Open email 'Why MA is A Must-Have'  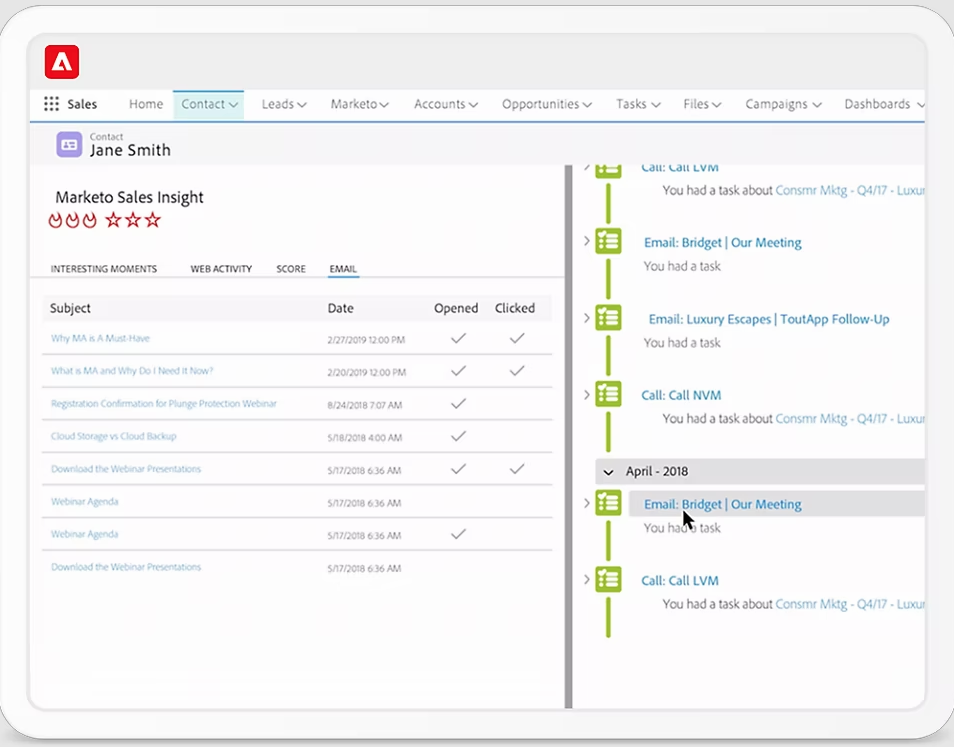(100, 338)
